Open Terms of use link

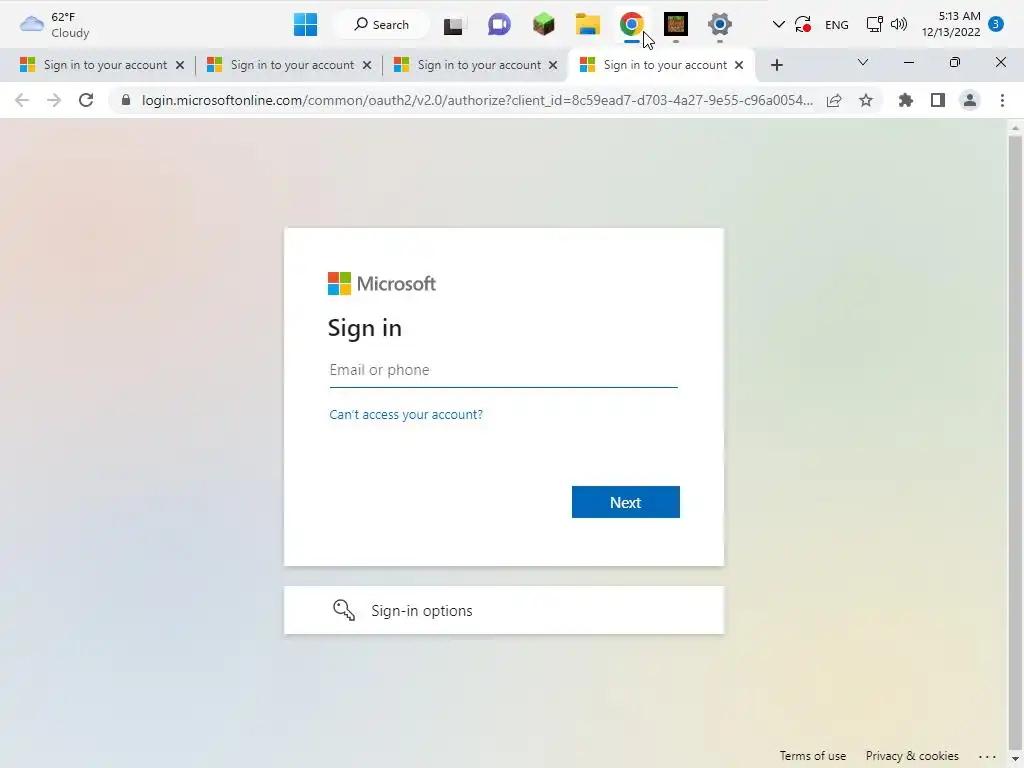point(812,756)
